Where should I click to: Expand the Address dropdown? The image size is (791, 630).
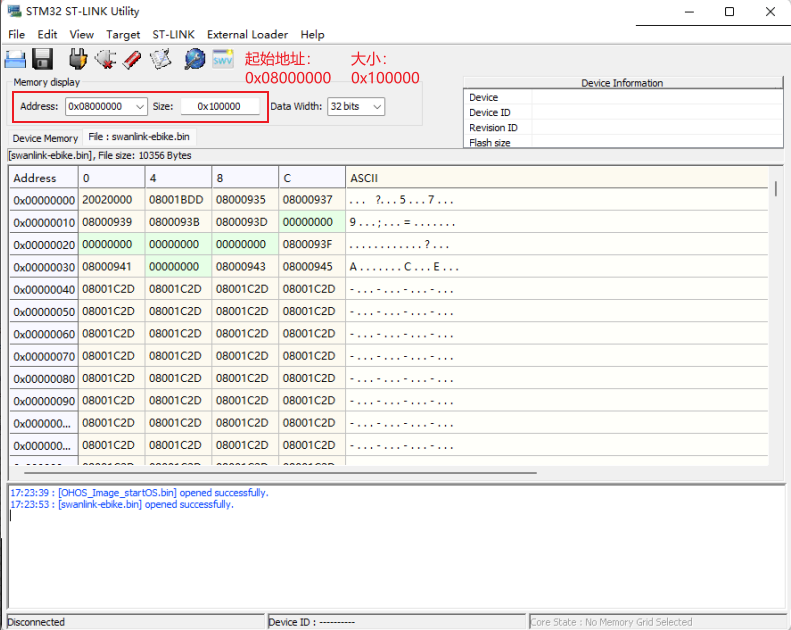[139, 106]
